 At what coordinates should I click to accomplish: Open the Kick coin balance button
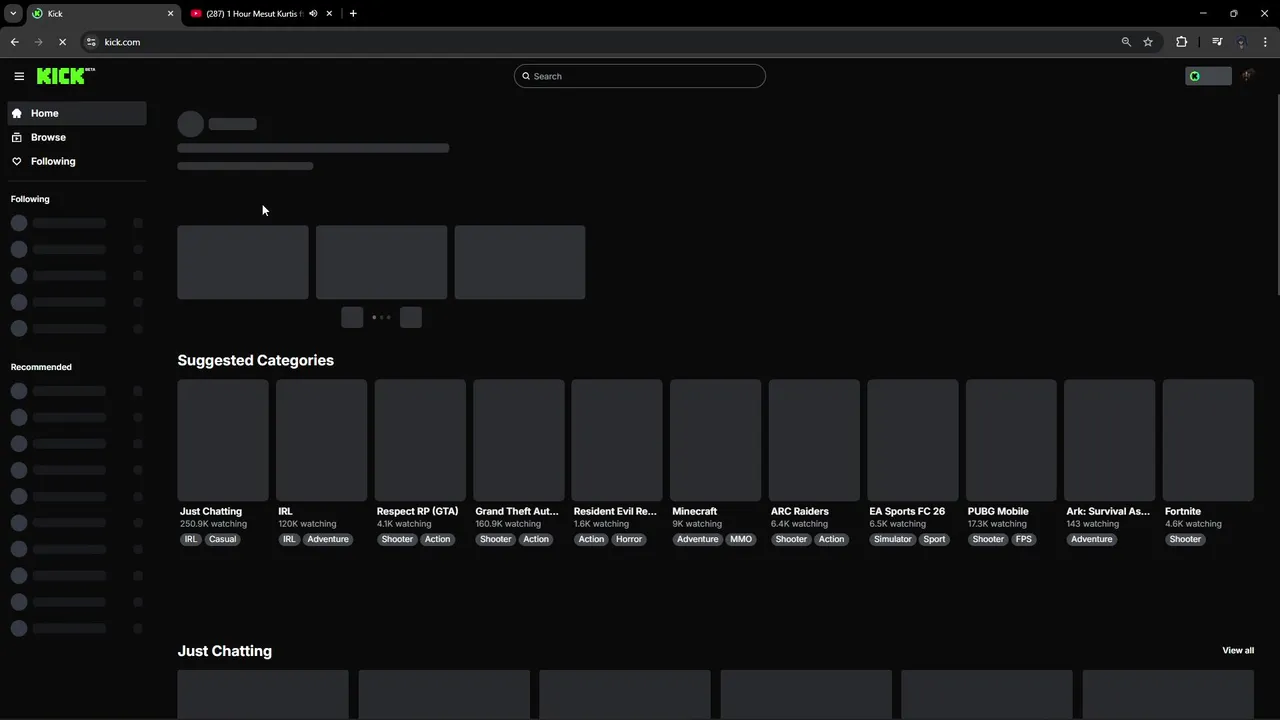click(1208, 76)
